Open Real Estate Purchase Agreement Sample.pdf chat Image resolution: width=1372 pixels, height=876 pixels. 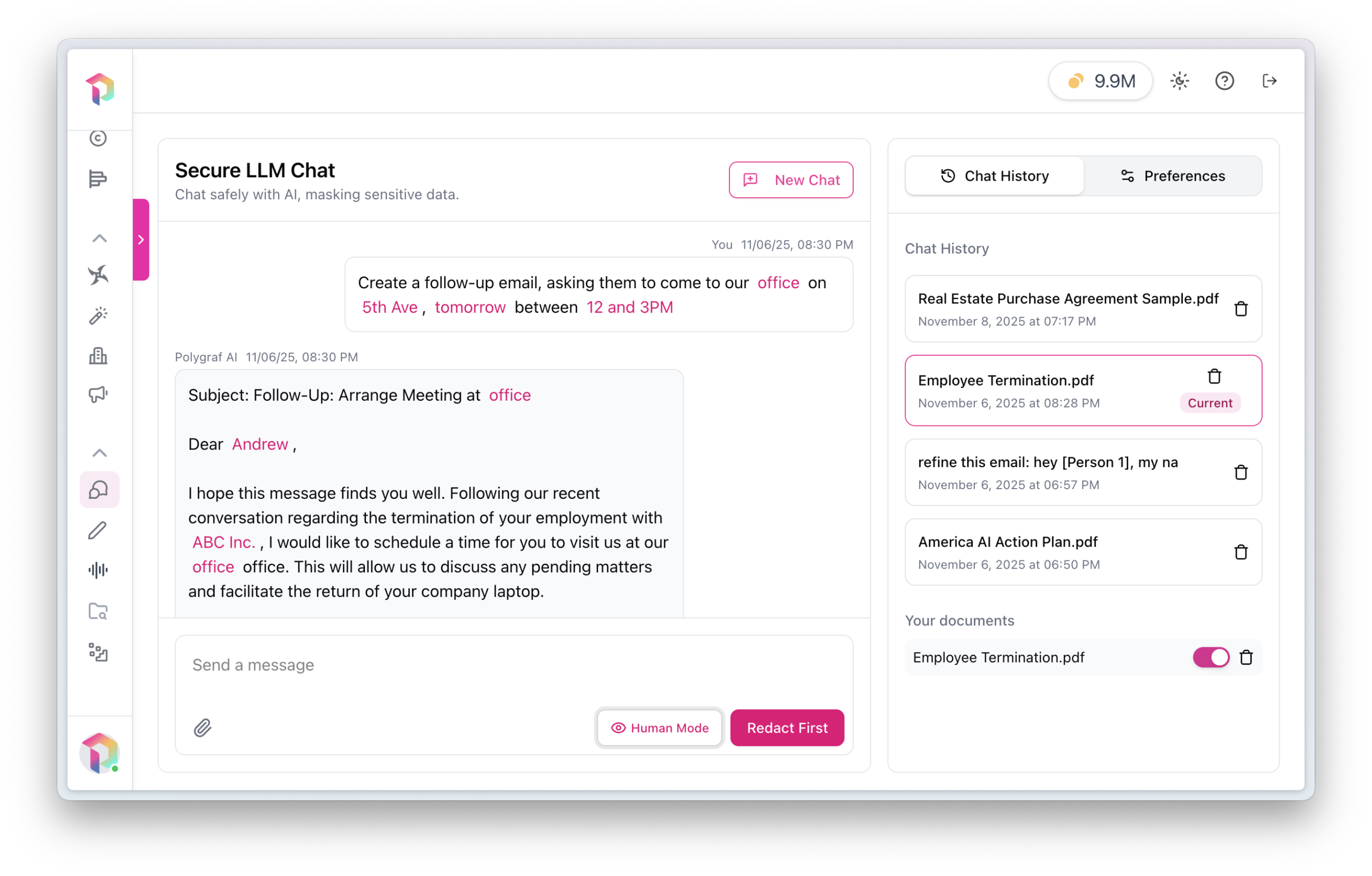click(x=1067, y=309)
